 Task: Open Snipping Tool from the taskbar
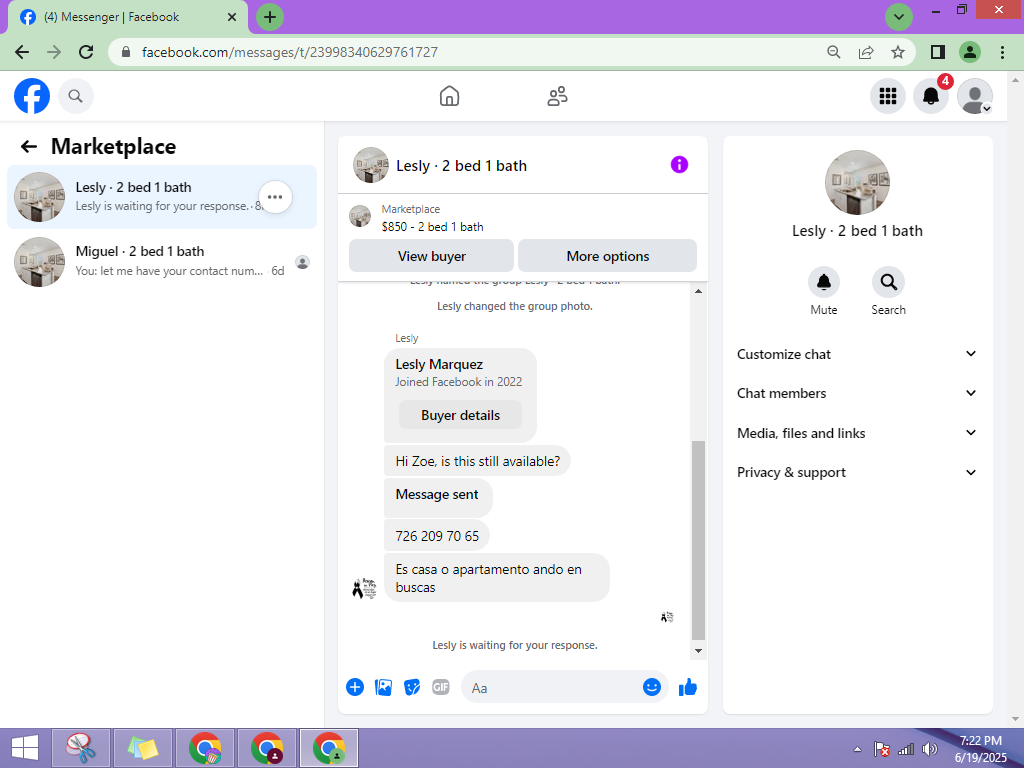(x=81, y=748)
